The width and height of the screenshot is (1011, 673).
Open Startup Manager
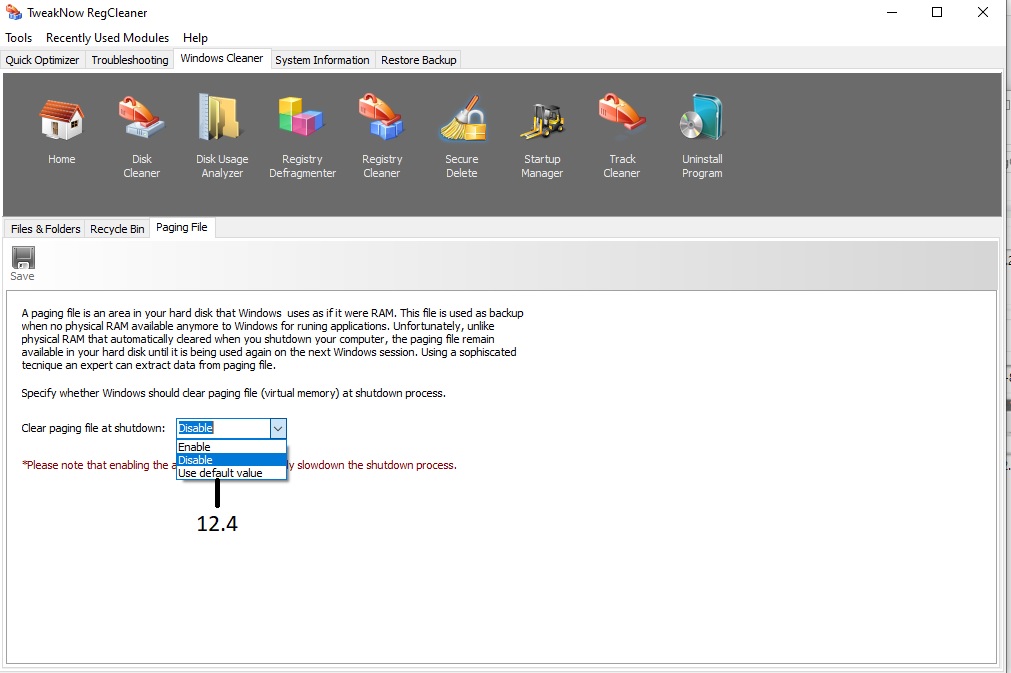click(542, 121)
